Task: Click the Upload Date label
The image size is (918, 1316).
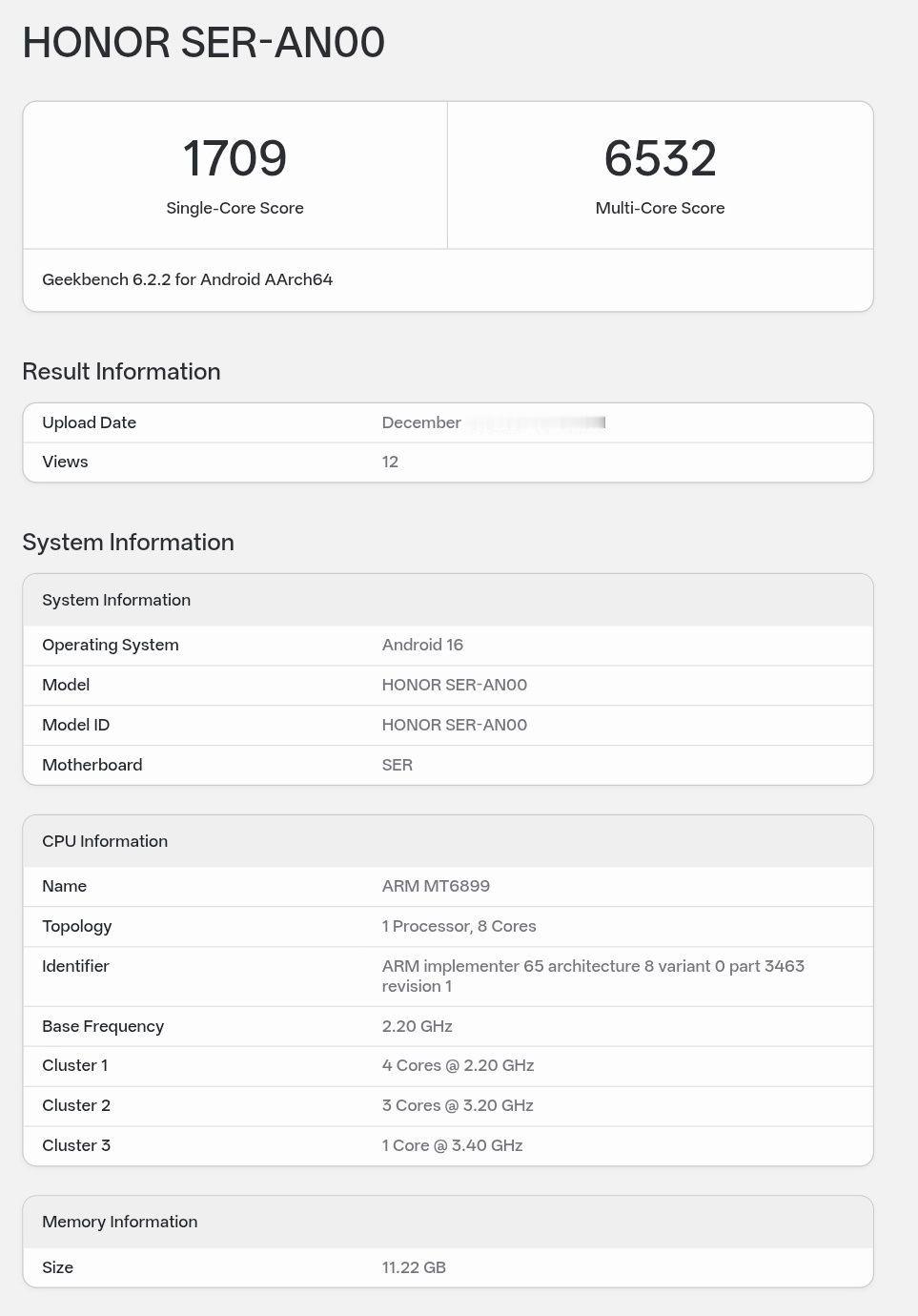Action: pos(89,422)
